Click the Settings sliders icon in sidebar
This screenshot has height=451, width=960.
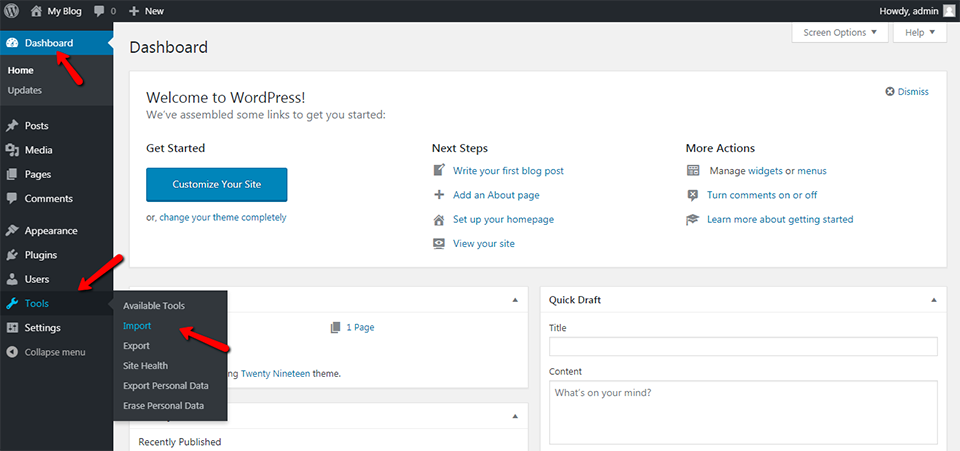point(12,328)
